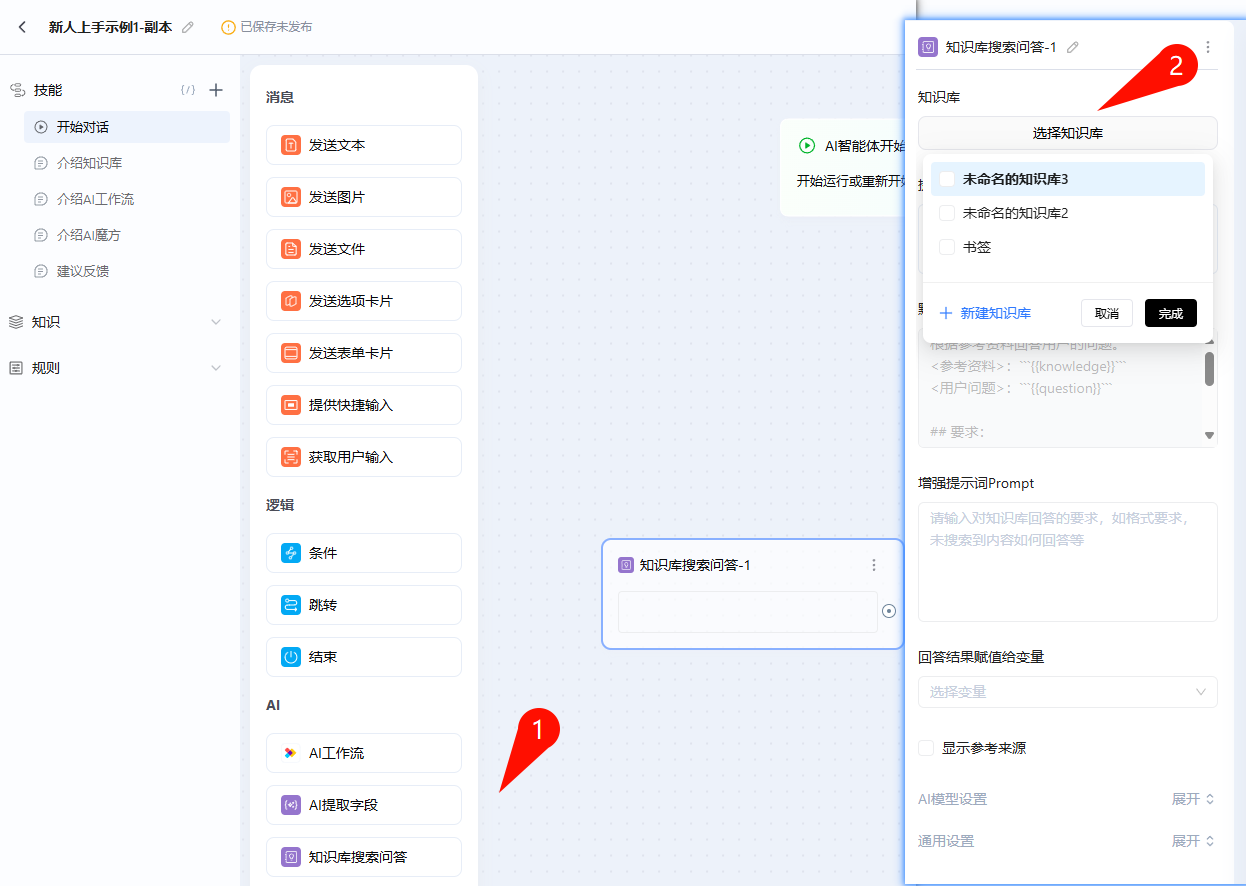Go back using the top-left arrow

tap(23, 27)
